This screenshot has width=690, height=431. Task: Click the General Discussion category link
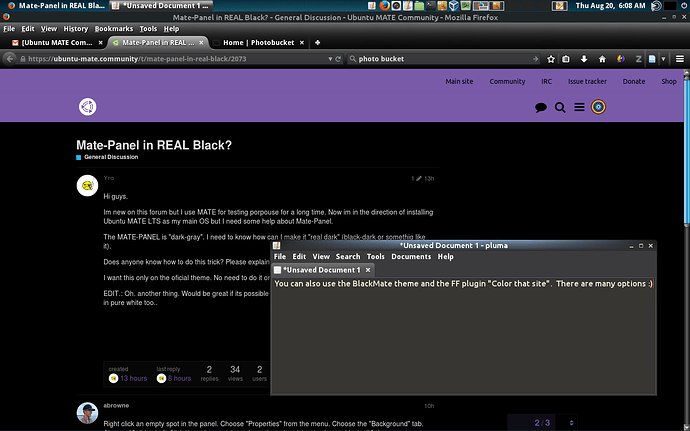111,157
